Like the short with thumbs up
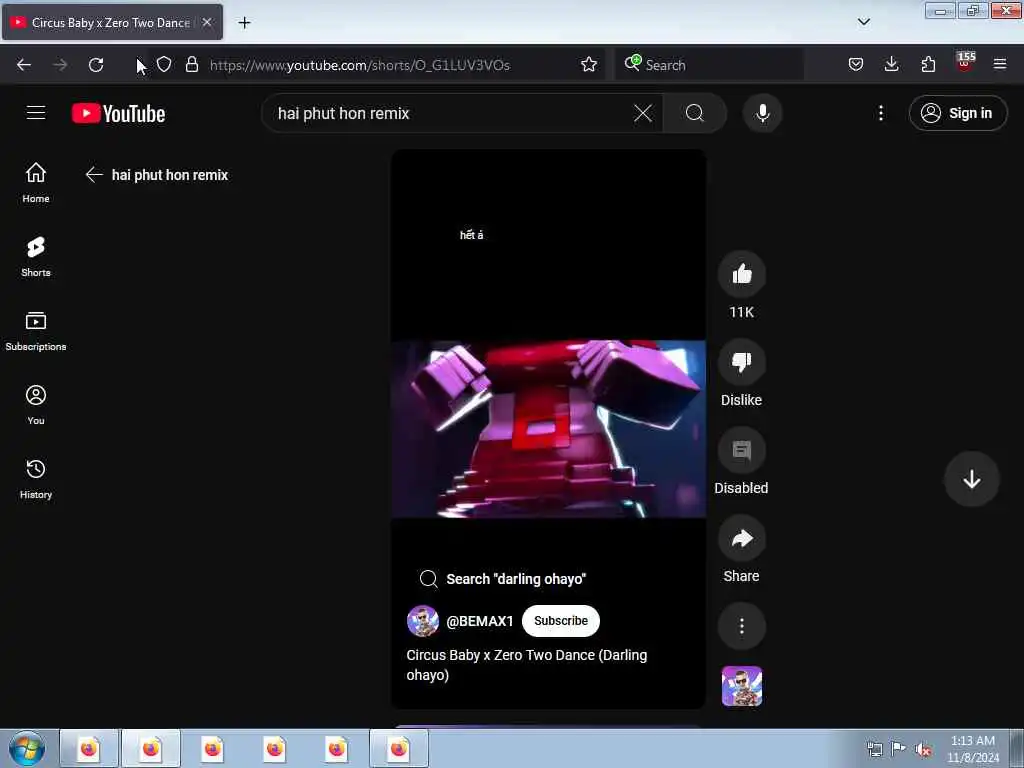 pyautogui.click(x=741, y=274)
